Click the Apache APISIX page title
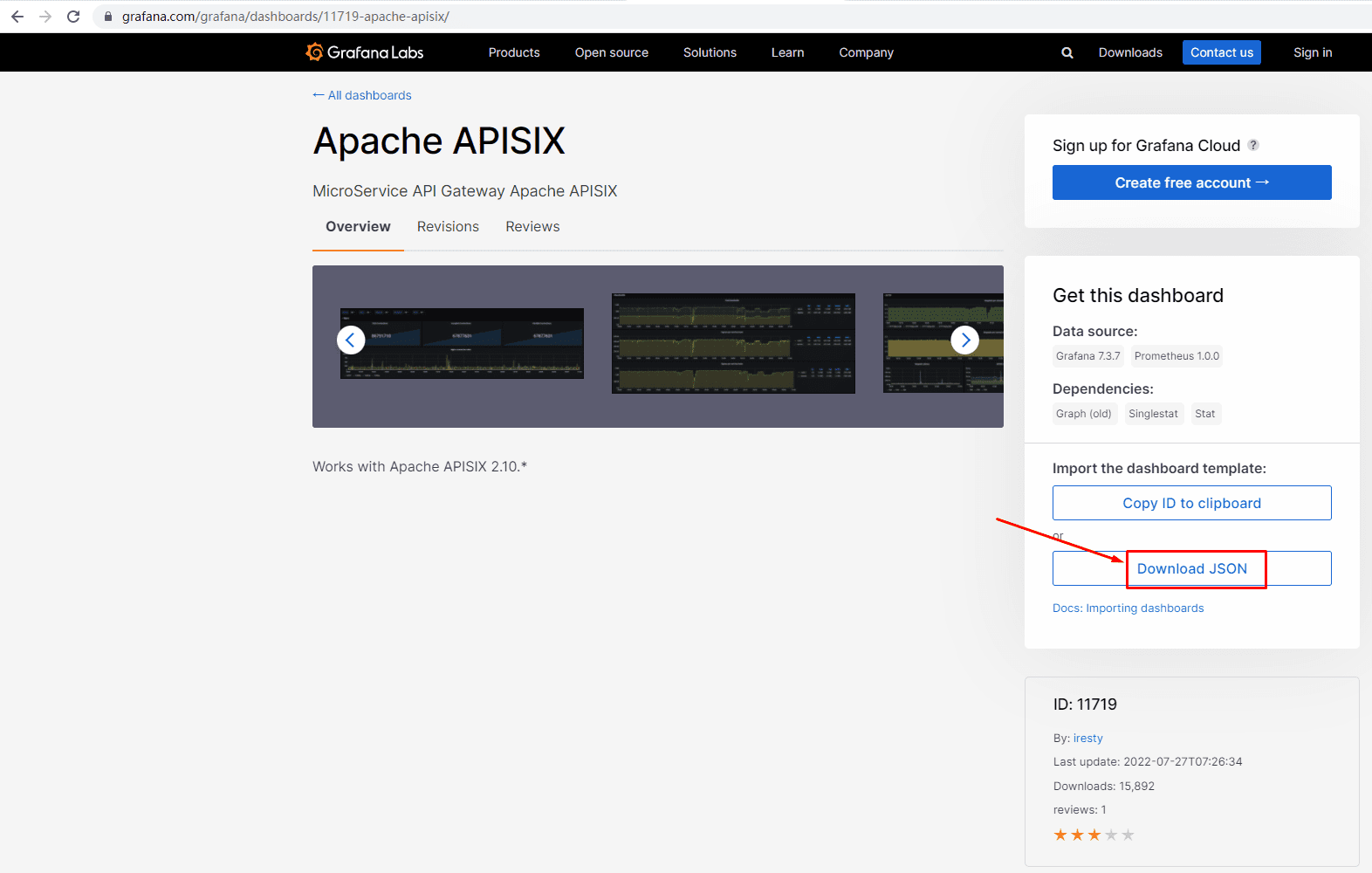 439,141
